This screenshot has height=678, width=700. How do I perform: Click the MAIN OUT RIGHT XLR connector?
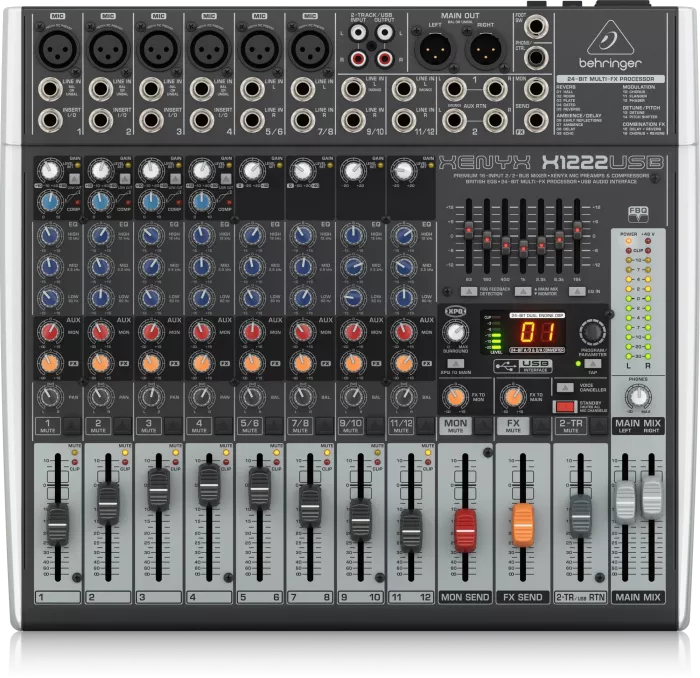point(486,49)
